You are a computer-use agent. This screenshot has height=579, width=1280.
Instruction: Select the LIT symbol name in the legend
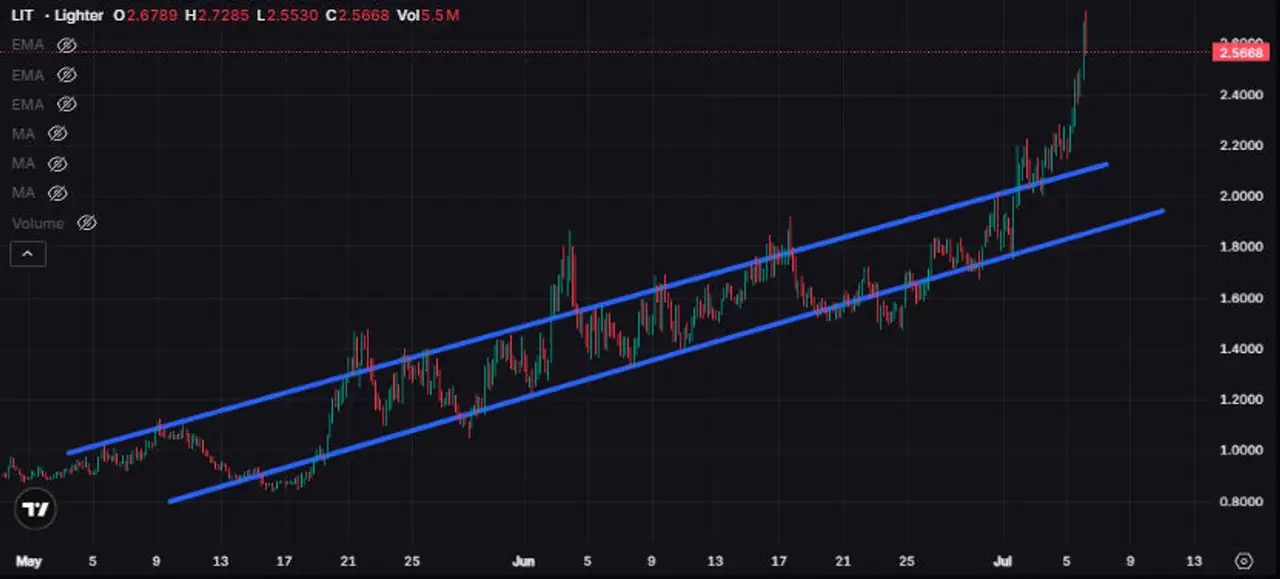[x=23, y=16]
